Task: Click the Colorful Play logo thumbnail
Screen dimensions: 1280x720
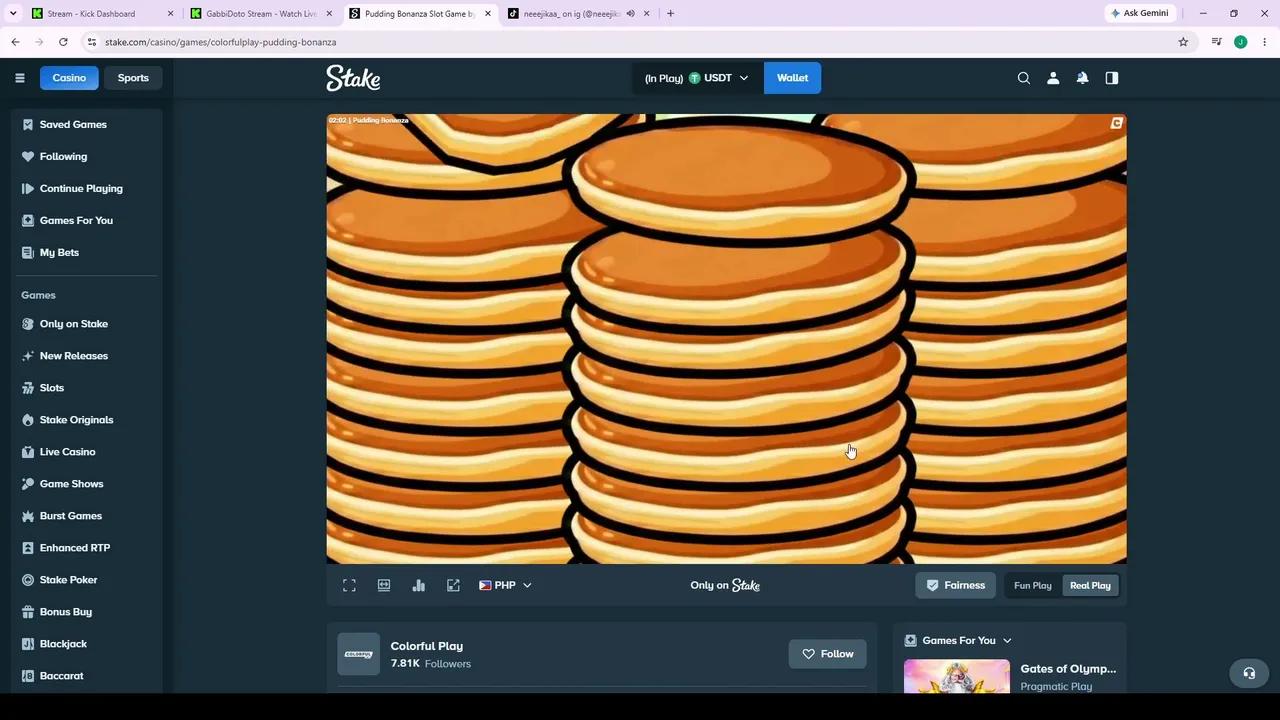Action: [358, 654]
